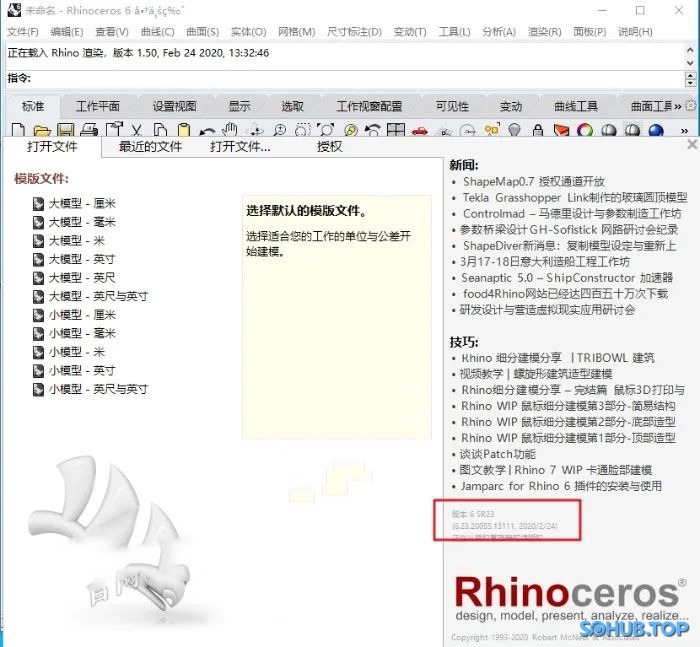This screenshot has width=700, height=647.
Task: Click the Open file folder icon
Action: tap(41, 130)
